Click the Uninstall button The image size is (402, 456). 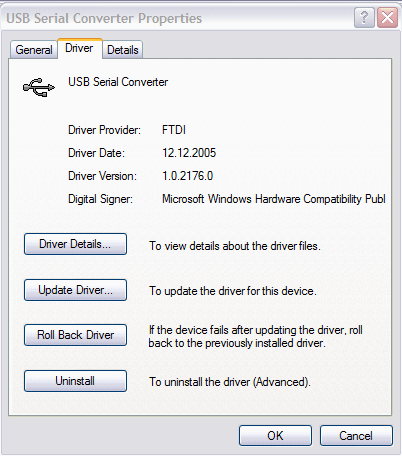click(75, 381)
